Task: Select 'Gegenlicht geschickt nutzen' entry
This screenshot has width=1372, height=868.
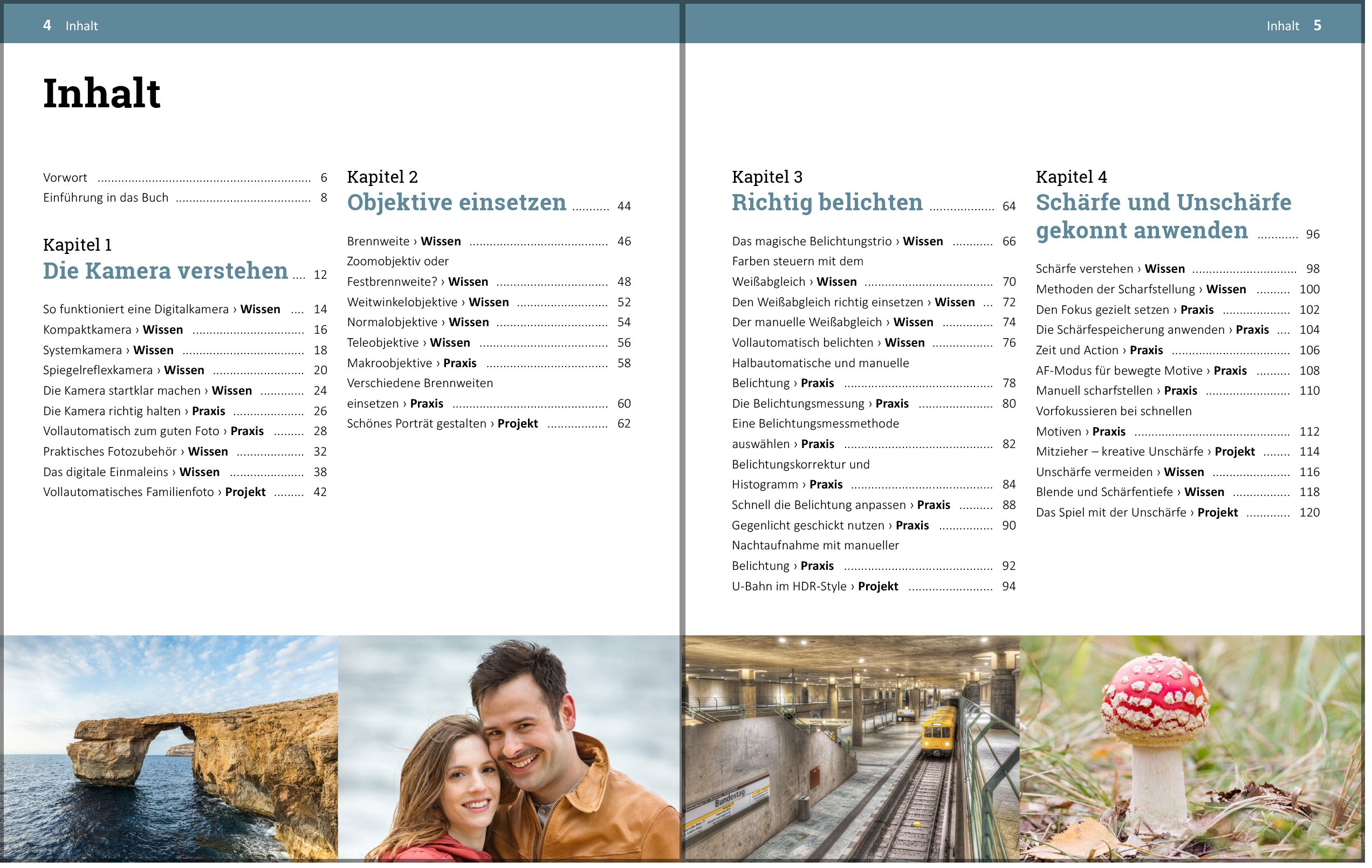Action: tap(874, 526)
